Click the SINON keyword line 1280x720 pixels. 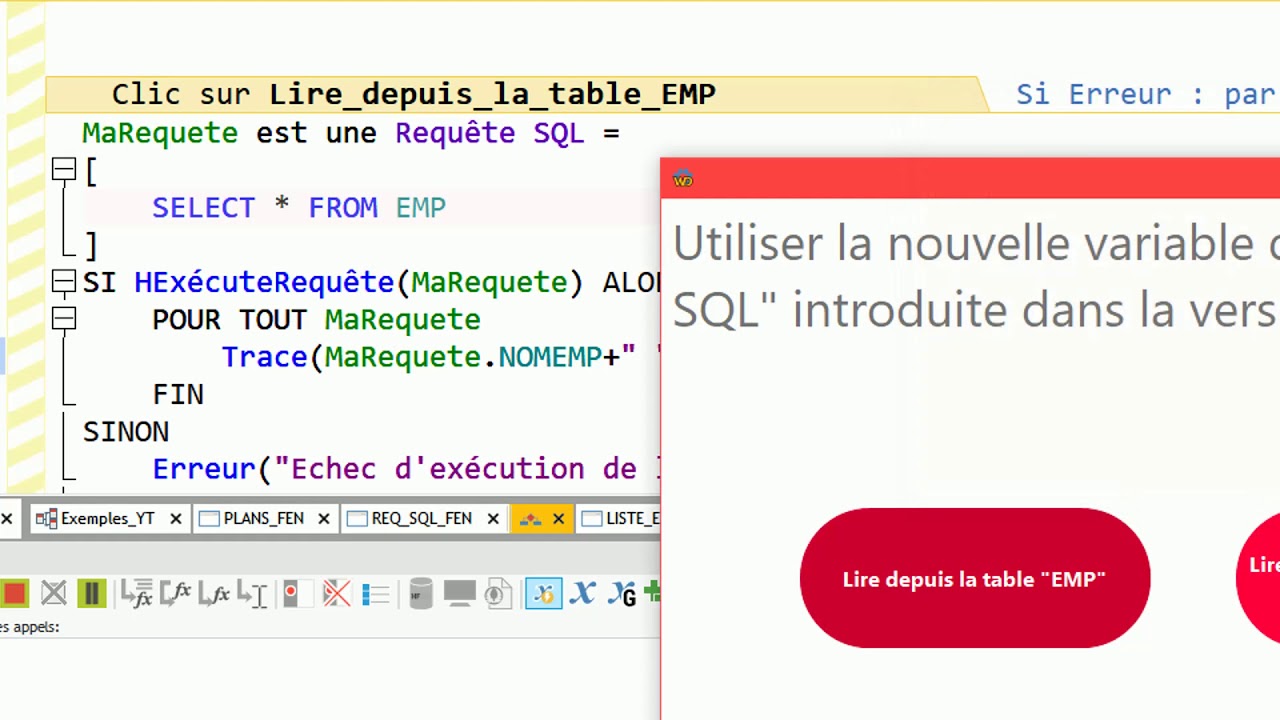pos(126,432)
